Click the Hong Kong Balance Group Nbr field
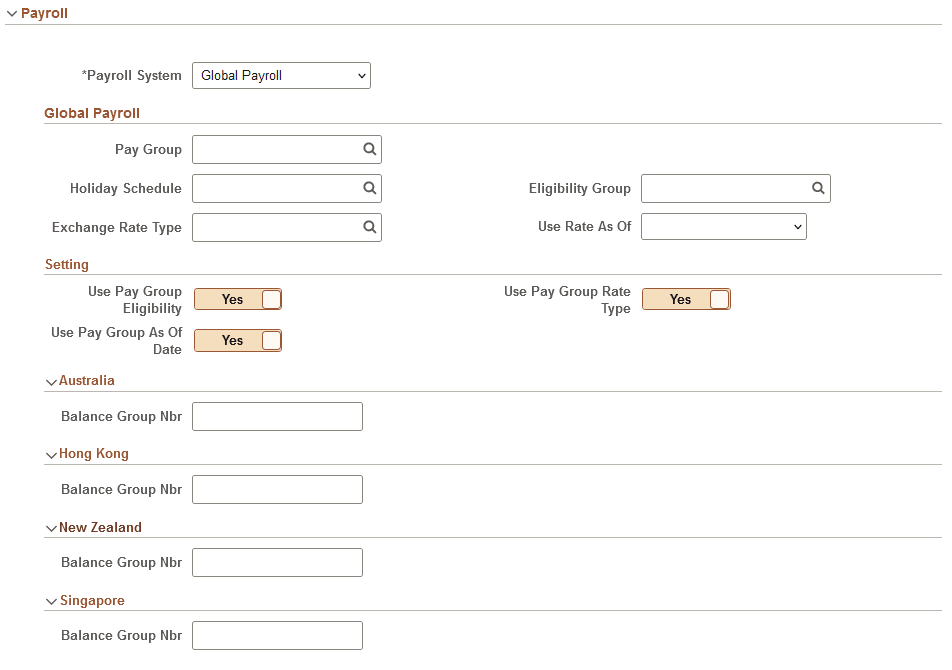952x670 pixels. pyautogui.click(x=277, y=489)
